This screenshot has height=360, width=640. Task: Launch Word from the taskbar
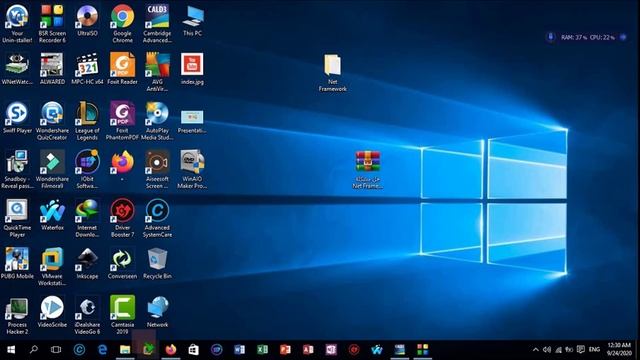[x=240, y=350]
